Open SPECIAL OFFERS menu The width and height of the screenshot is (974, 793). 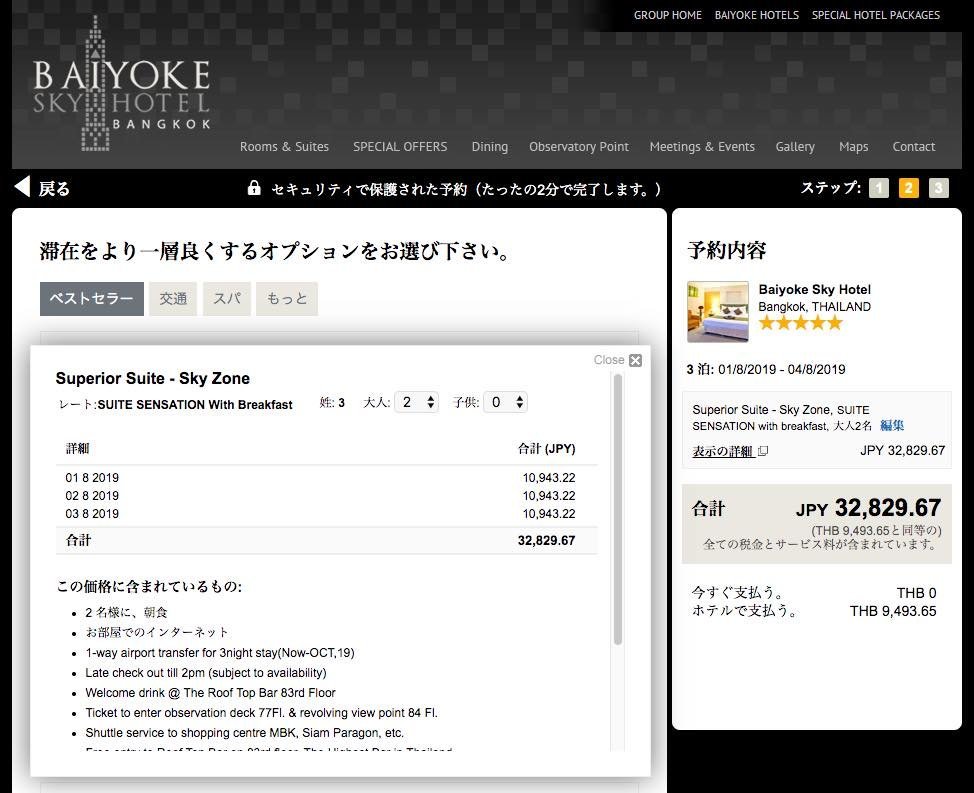(x=400, y=147)
